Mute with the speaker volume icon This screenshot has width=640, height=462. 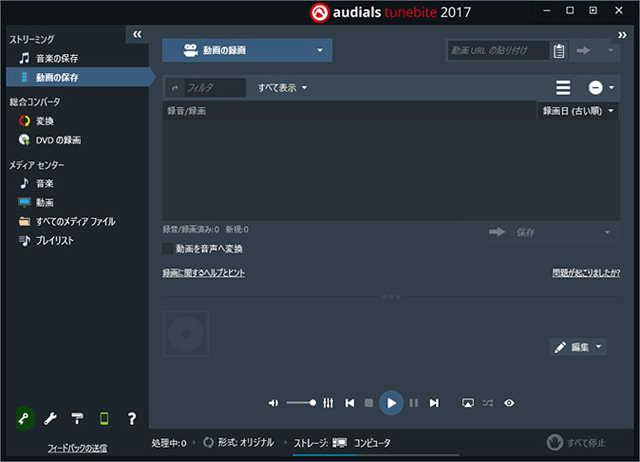pos(273,403)
